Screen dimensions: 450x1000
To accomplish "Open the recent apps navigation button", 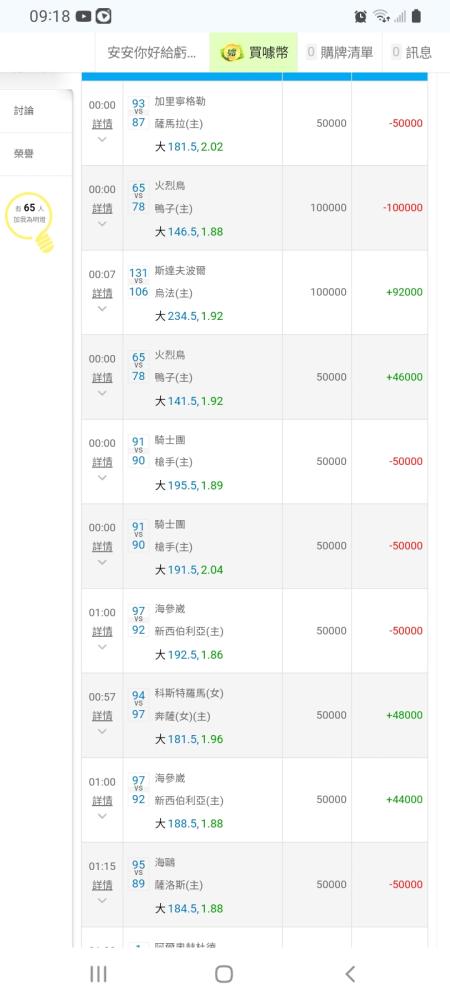I will (98, 973).
